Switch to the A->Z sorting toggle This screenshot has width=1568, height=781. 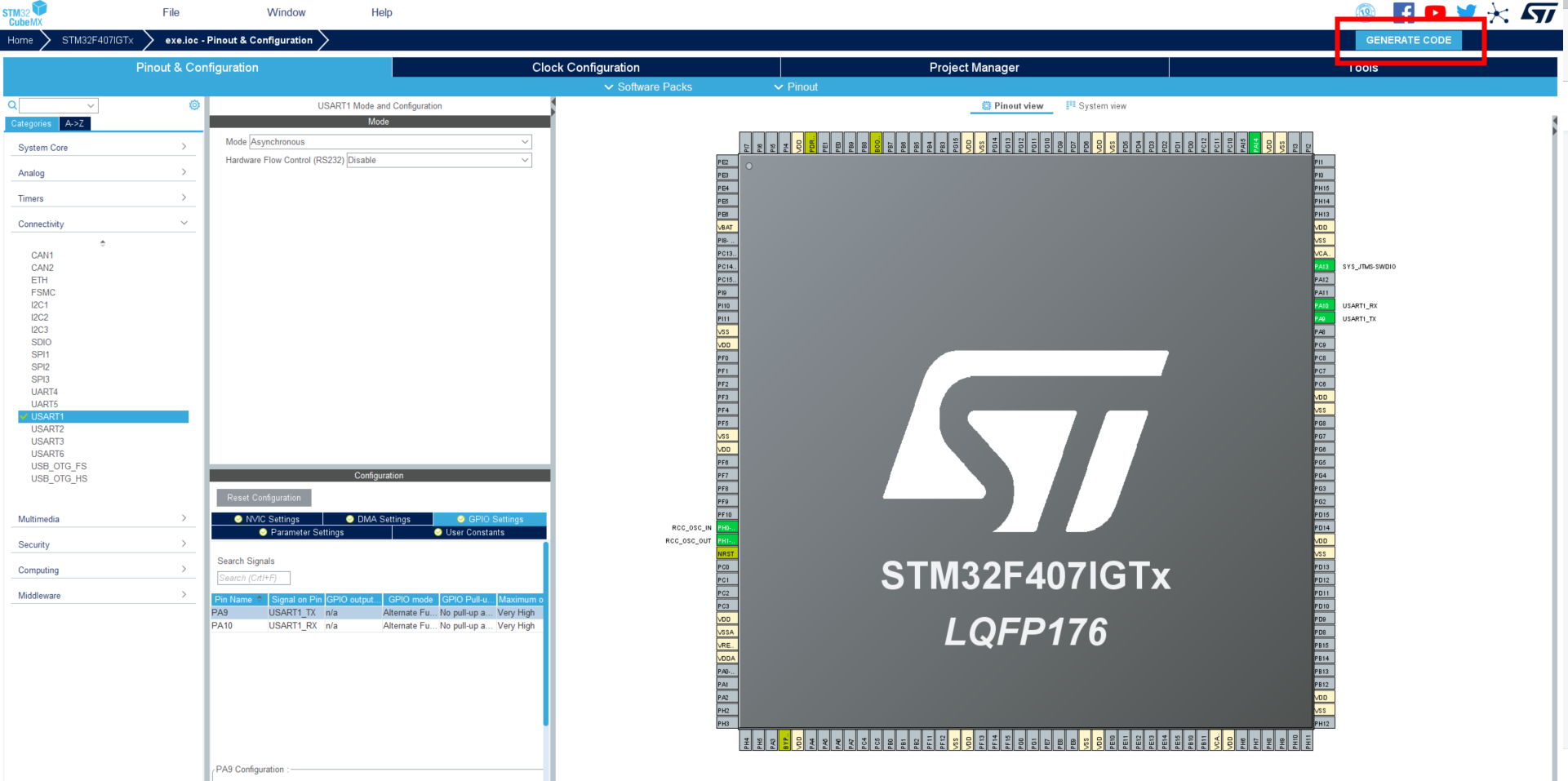75,123
